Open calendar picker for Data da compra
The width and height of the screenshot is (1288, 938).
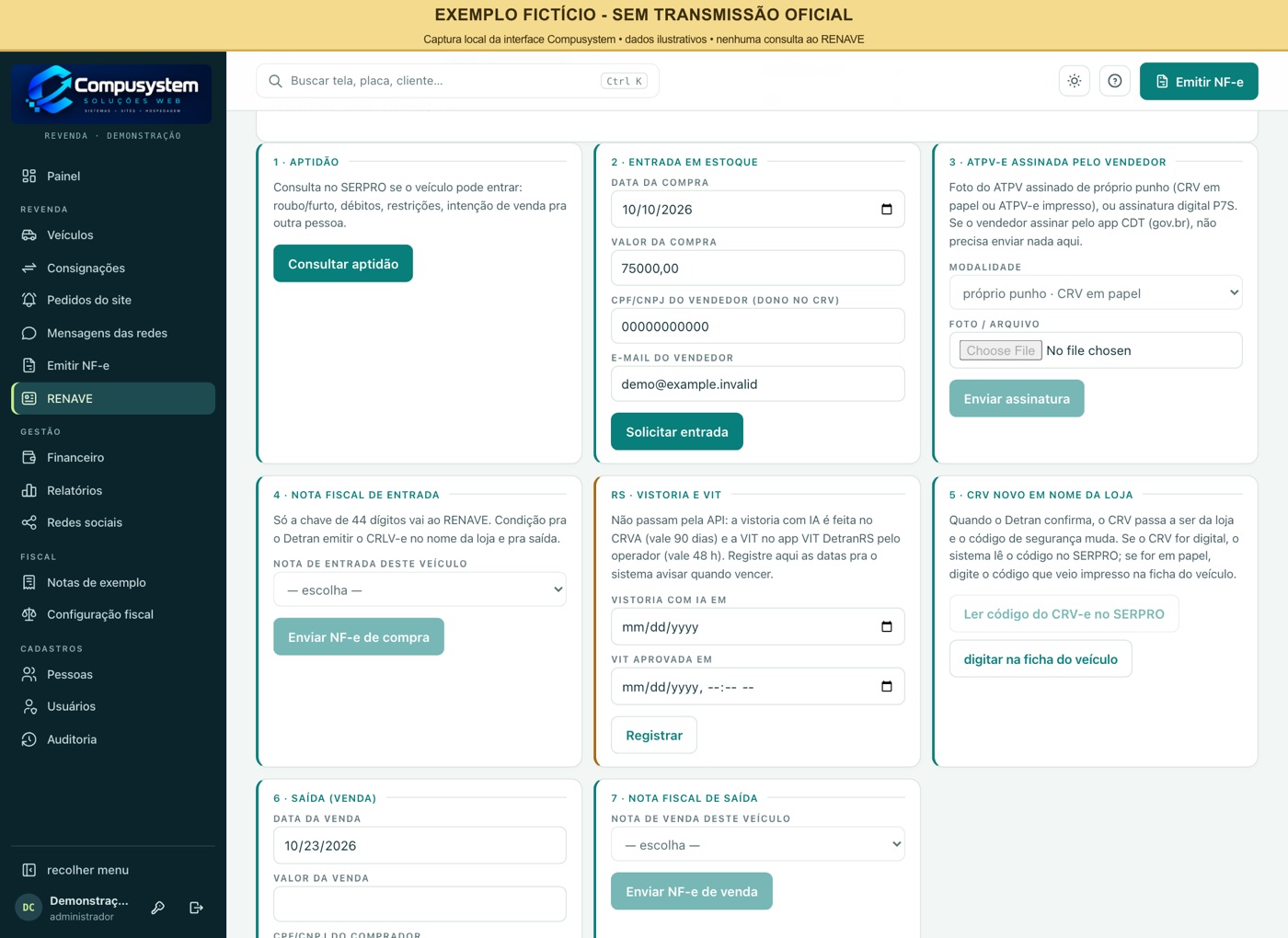point(887,210)
